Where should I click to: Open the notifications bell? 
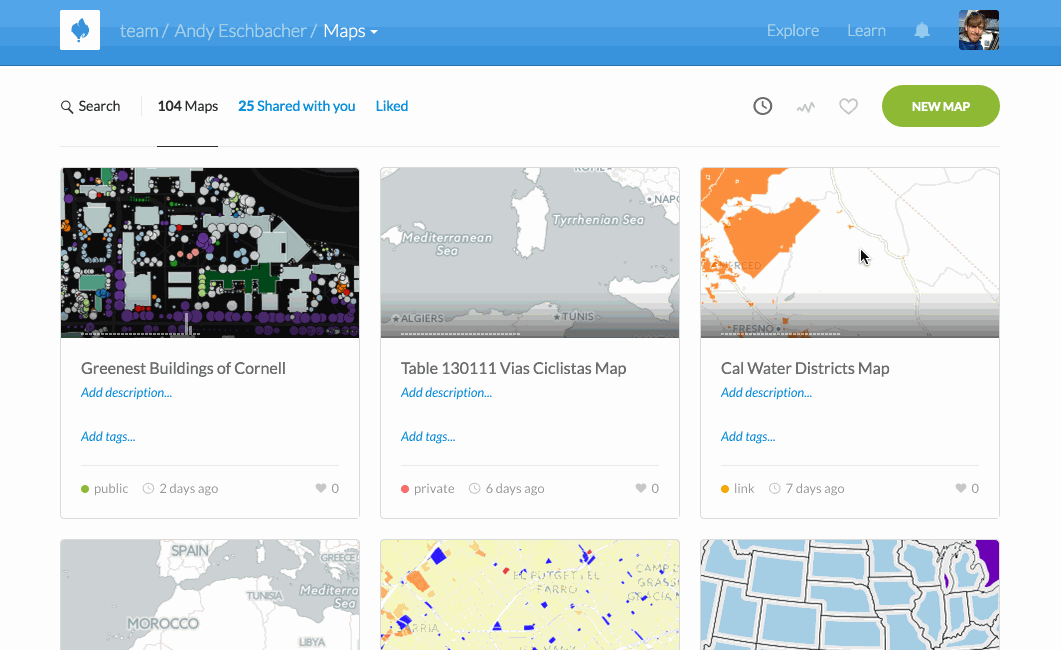click(x=922, y=31)
